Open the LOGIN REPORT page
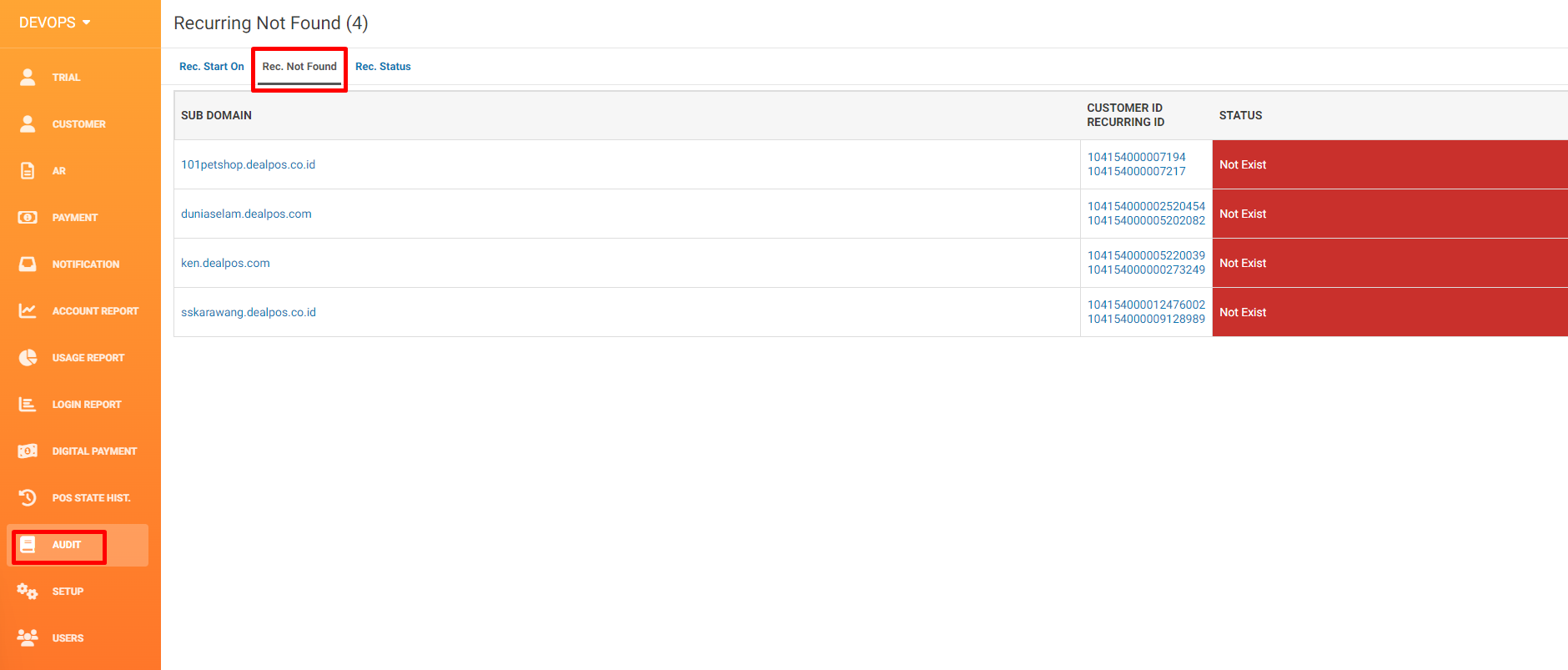This screenshot has height=670, width=1568. 87,405
